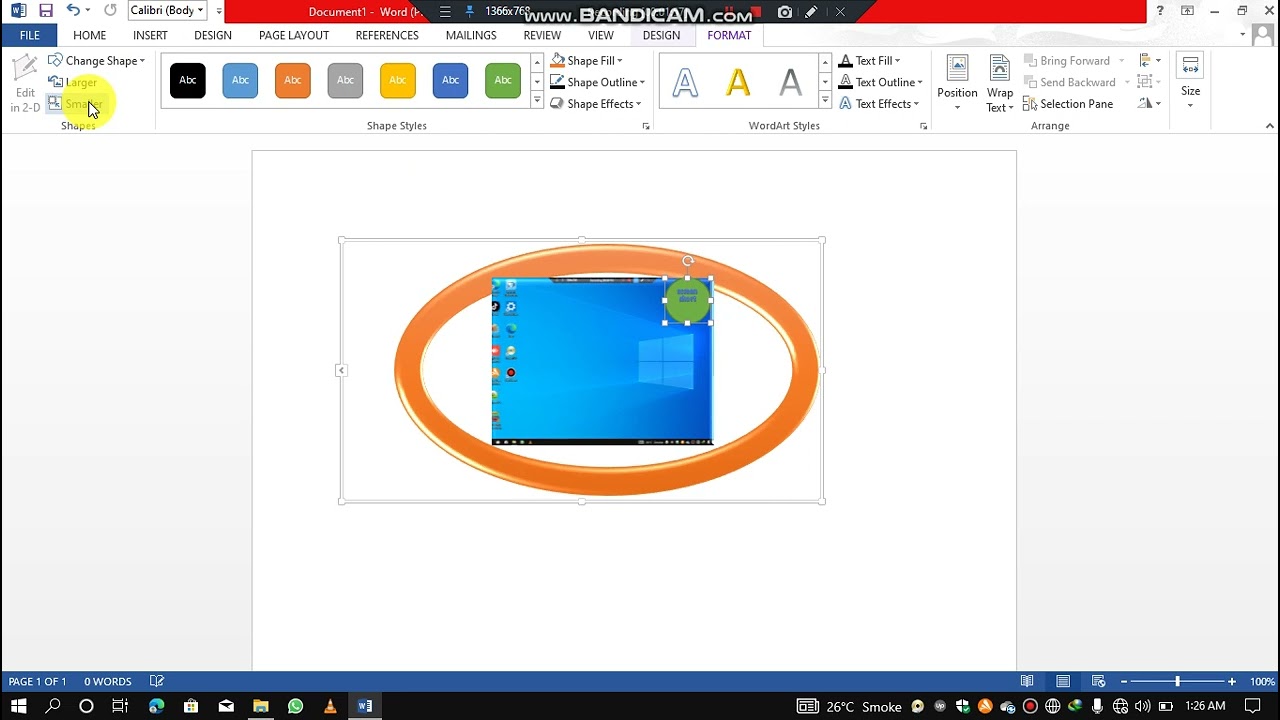
Task: Open the Shape Outline dropdown
Action: 597,82
